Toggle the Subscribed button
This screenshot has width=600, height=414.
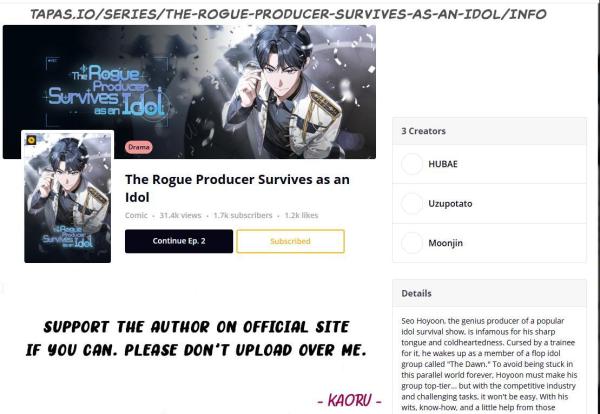[290, 241]
